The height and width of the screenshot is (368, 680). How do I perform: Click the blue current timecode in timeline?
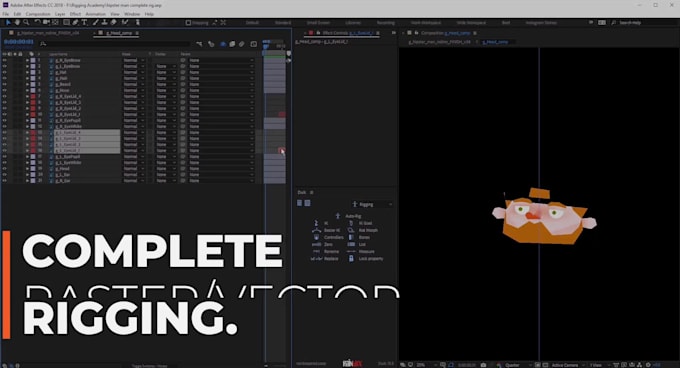[x=19, y=42]
